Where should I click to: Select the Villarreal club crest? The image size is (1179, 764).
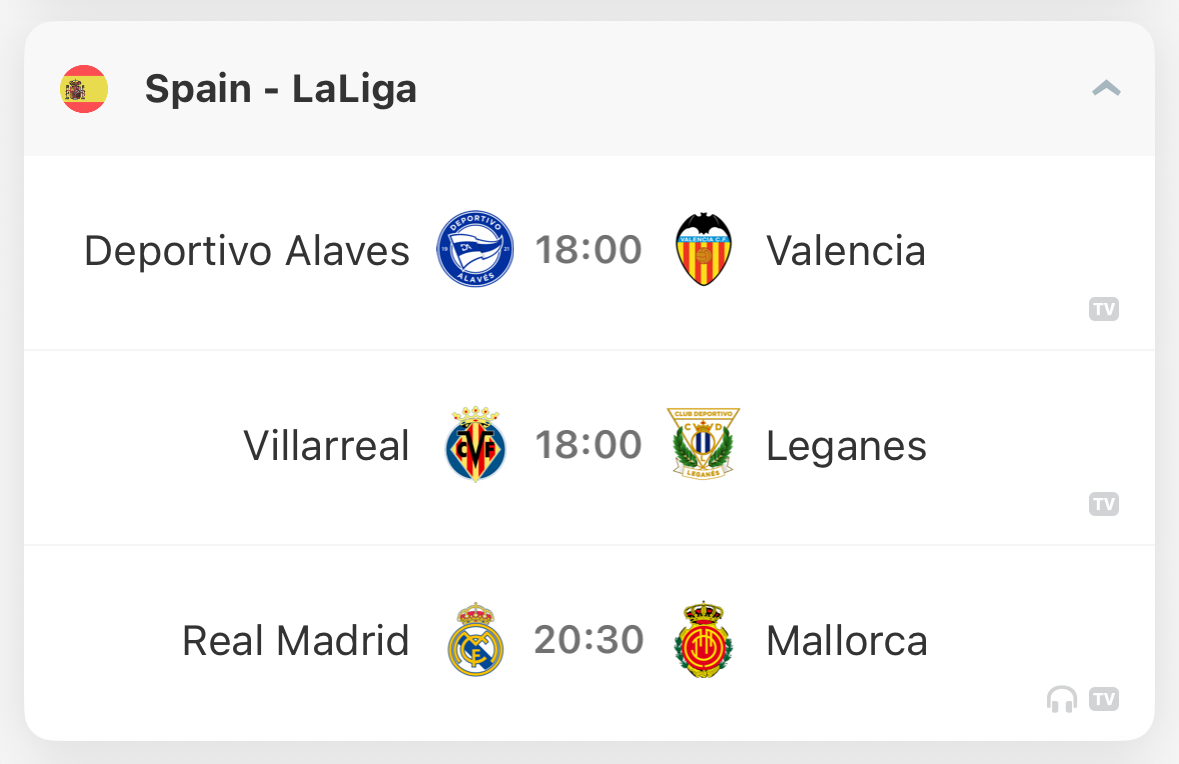point(475,444)
